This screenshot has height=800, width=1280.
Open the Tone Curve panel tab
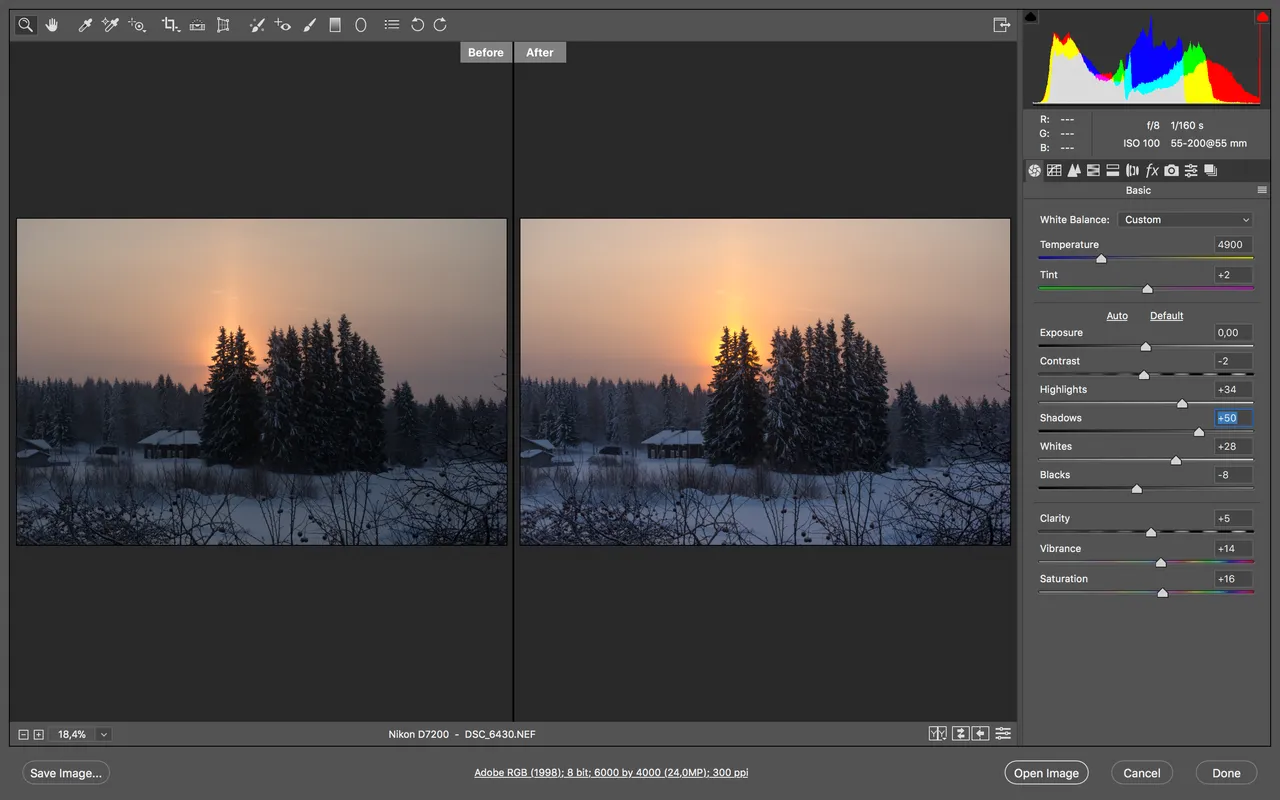[1054, 171]
